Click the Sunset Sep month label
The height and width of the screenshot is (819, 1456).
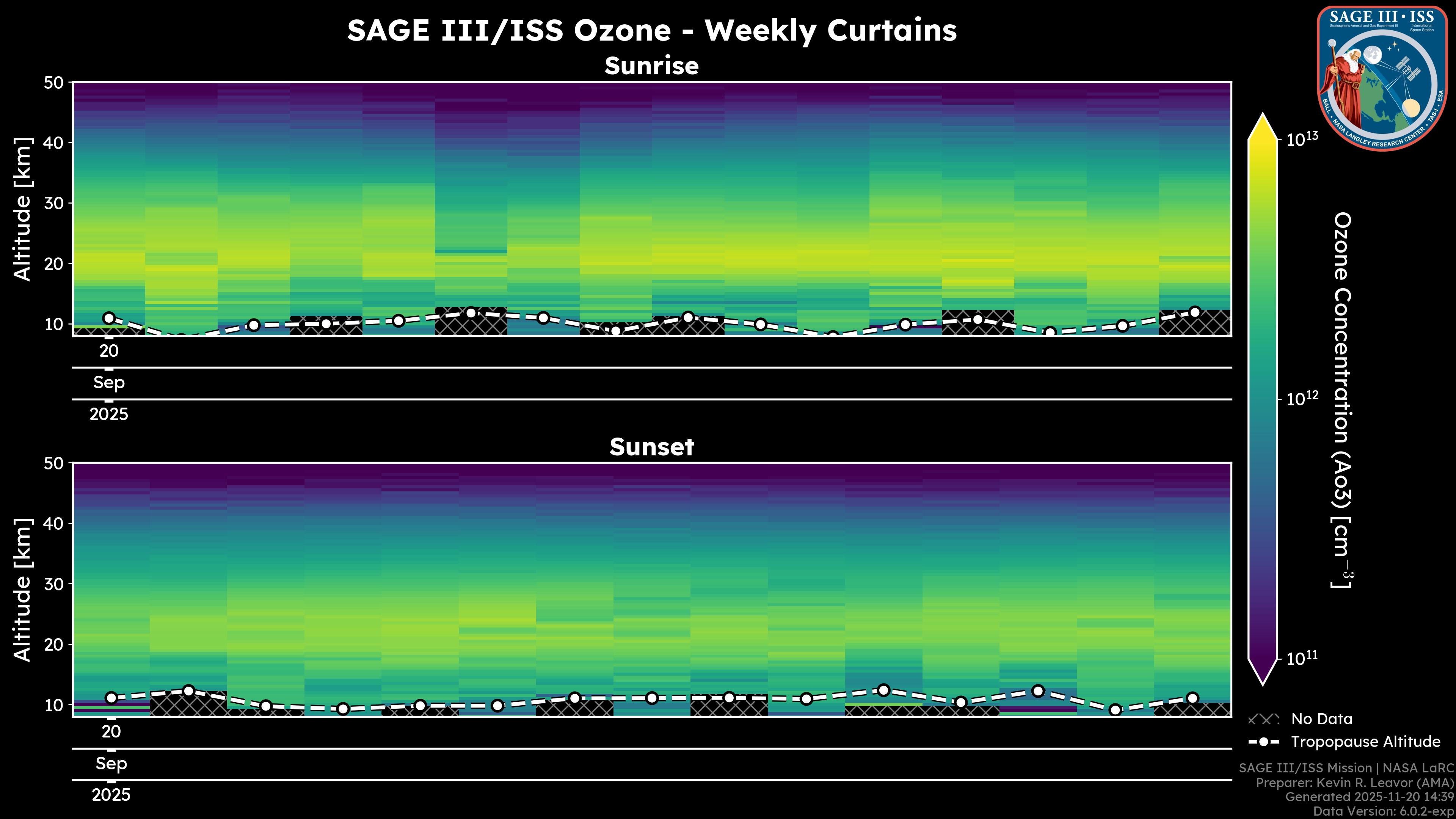coord(111,764)
